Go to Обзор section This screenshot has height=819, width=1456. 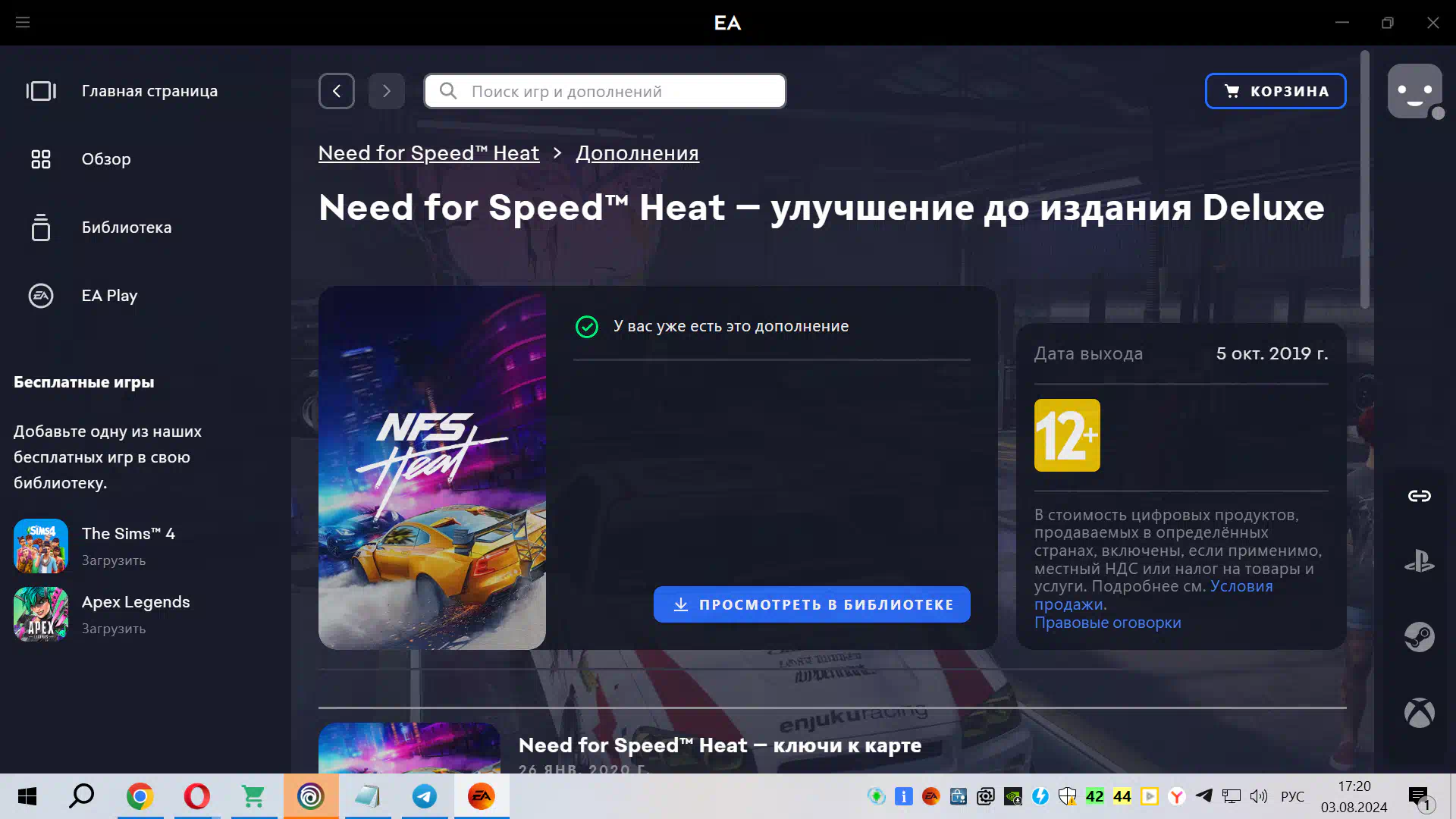[106, 159]
